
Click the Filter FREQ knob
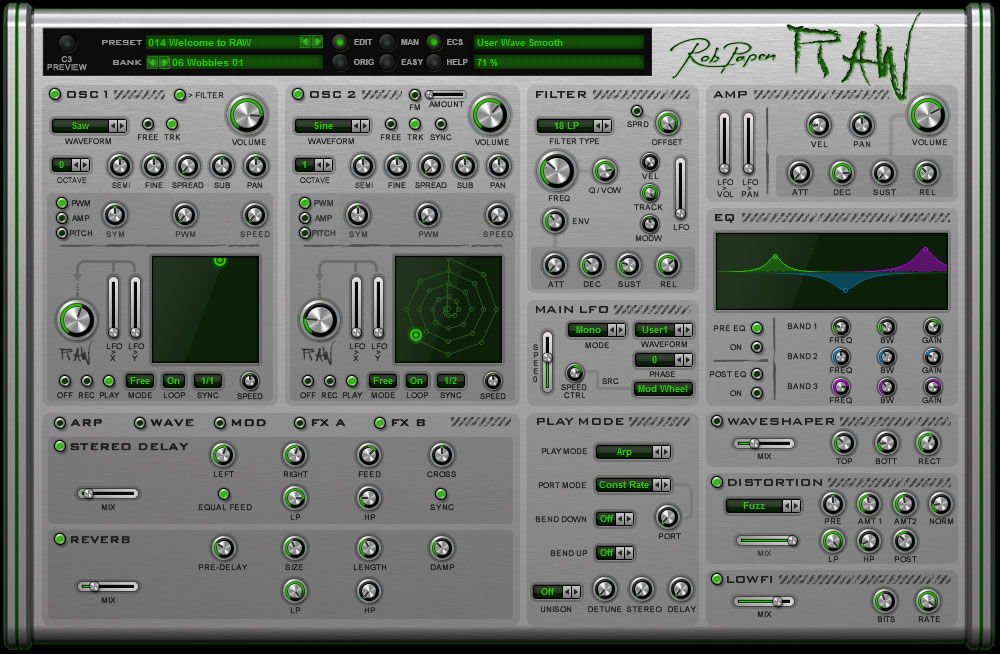pyautogui.click(x=556, y=171)
